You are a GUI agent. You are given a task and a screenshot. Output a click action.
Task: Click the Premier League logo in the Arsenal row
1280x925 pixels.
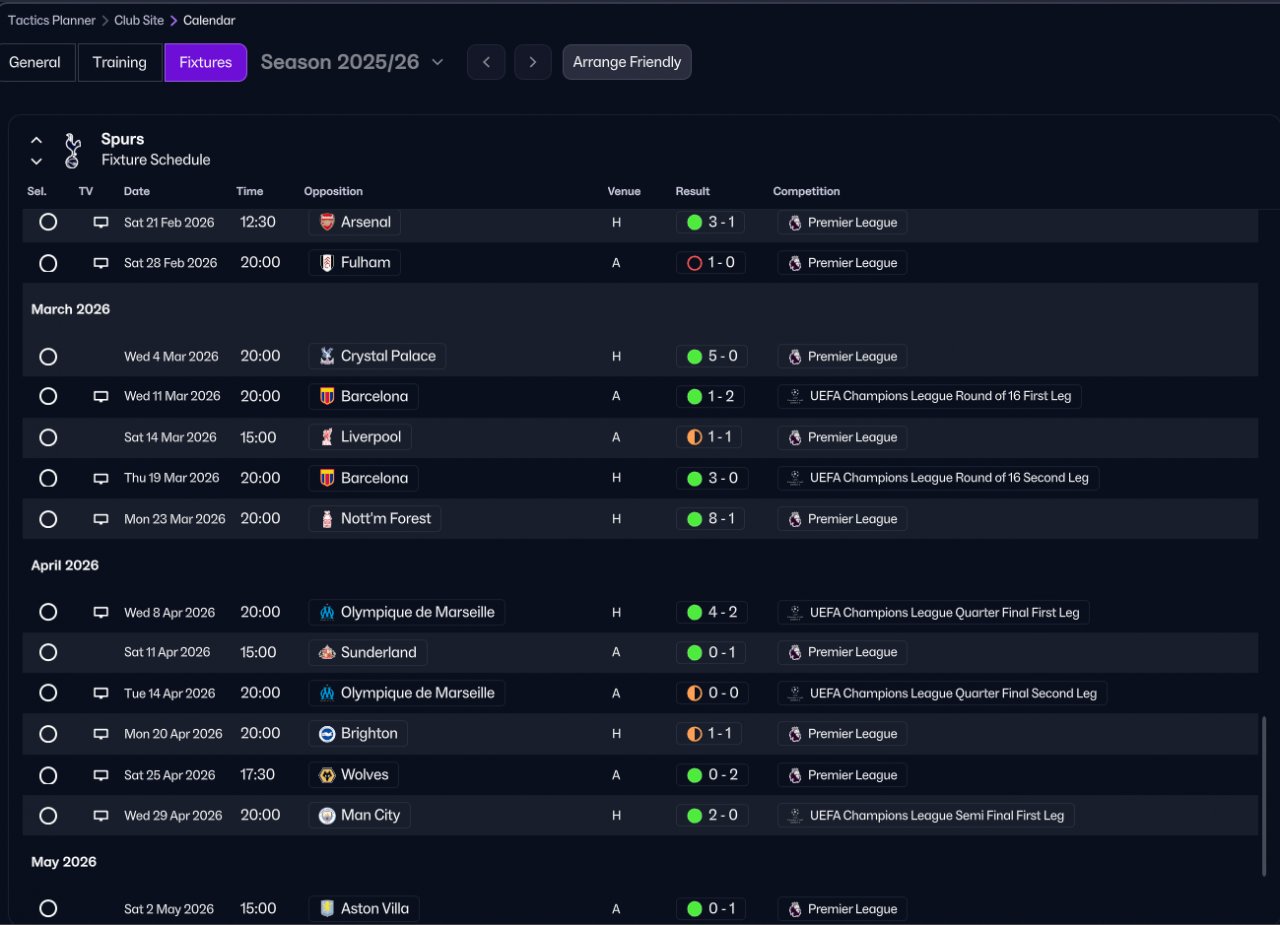(x=795, y=222)
